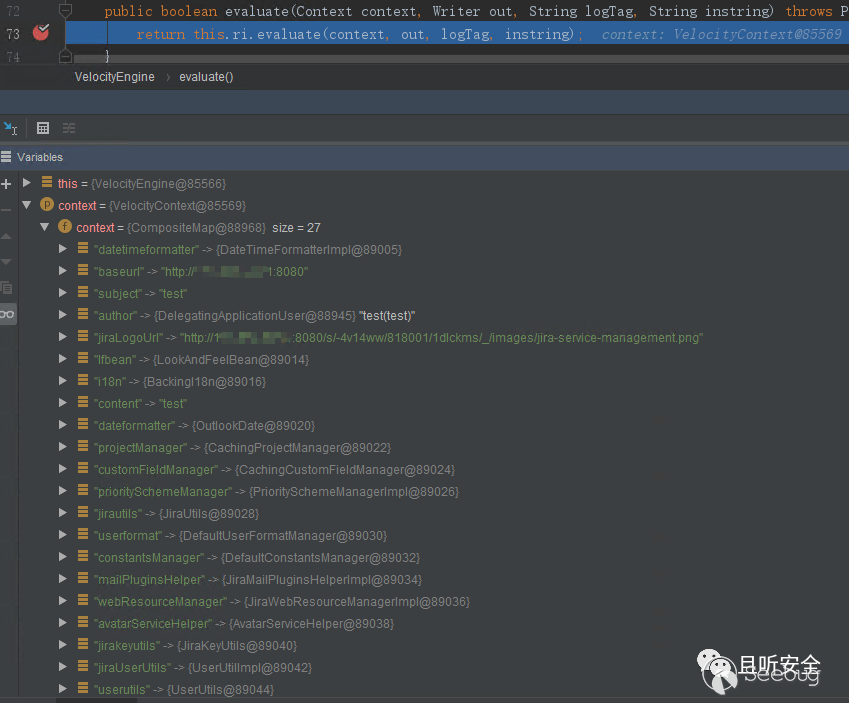Collapse the top-level context VelocityContext node
This screenshot has height=703, width=849.
pyautogui.click(x=27, y=205)
